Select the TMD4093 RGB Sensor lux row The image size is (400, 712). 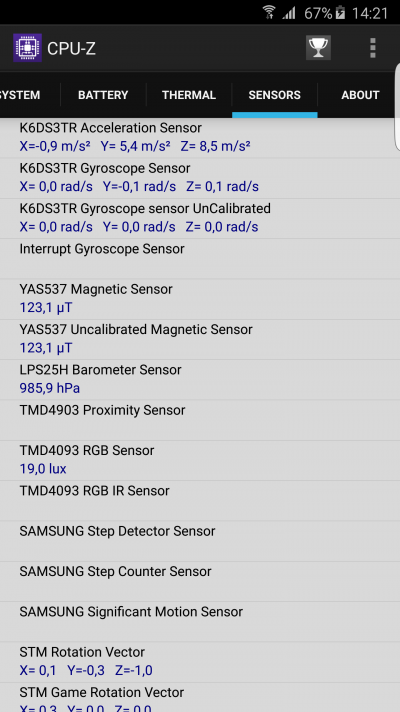(x=200, y=460)
